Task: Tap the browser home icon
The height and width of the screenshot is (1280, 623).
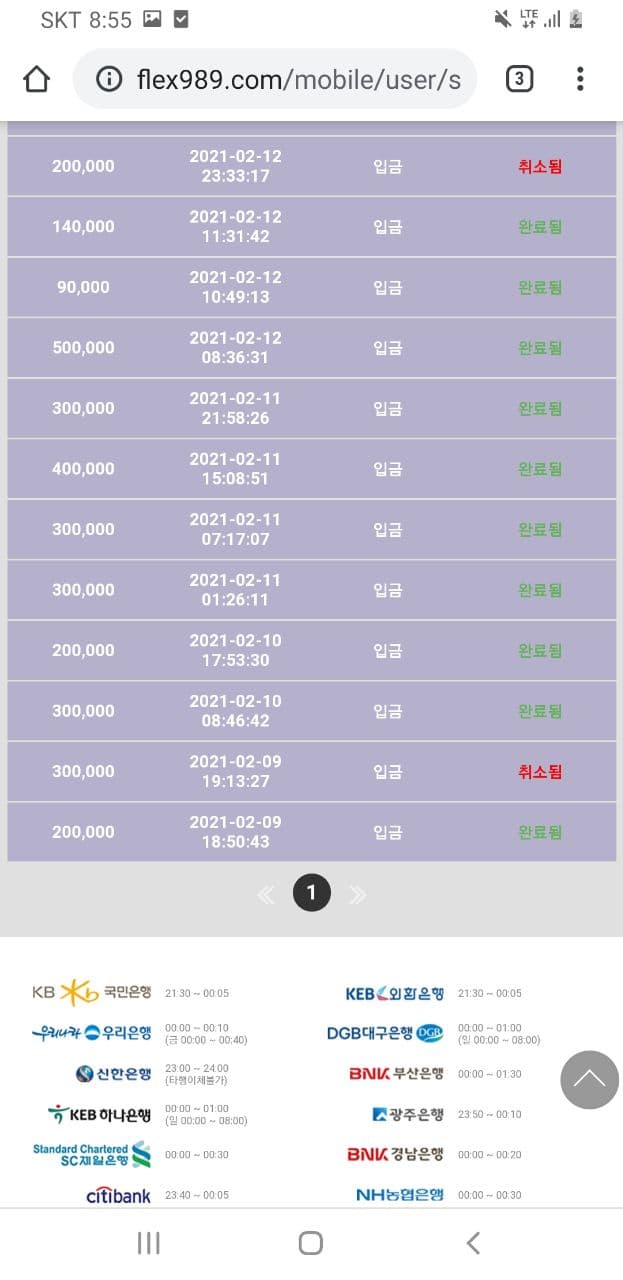Action: click(36, 79)
